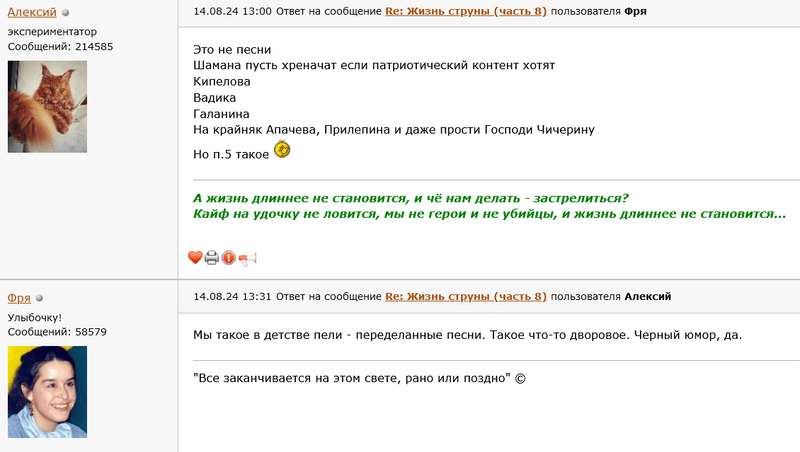
Task: Click the green italic signature text
Action: (489, 206)
